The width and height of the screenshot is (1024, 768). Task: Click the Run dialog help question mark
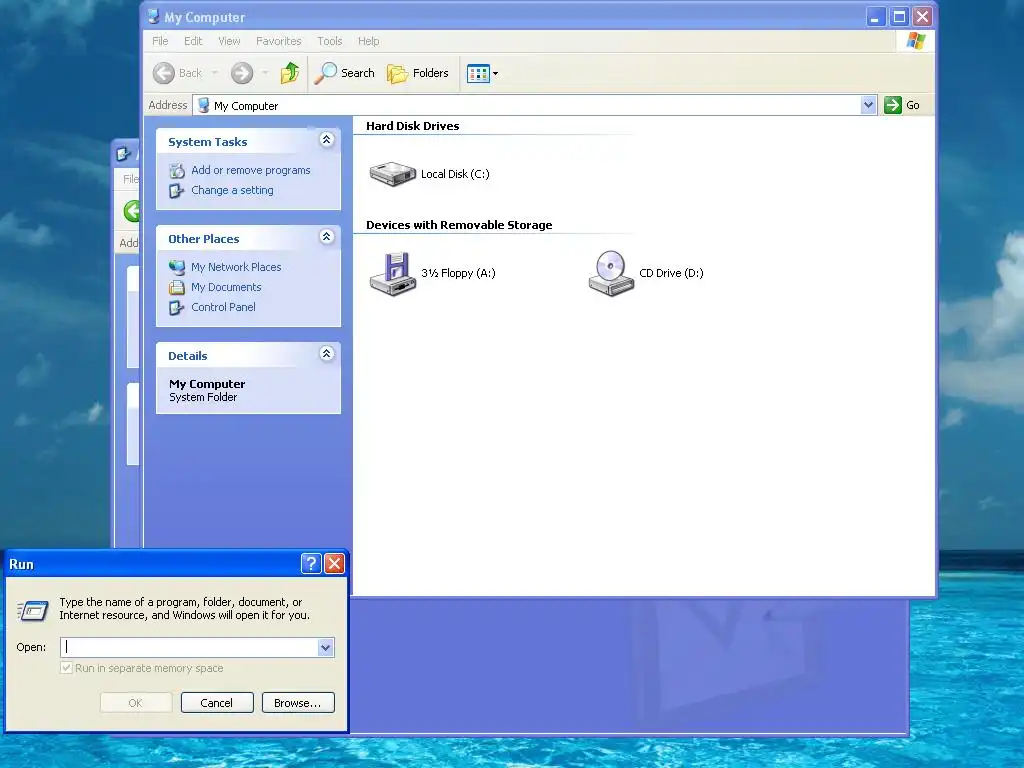[312, 564]
